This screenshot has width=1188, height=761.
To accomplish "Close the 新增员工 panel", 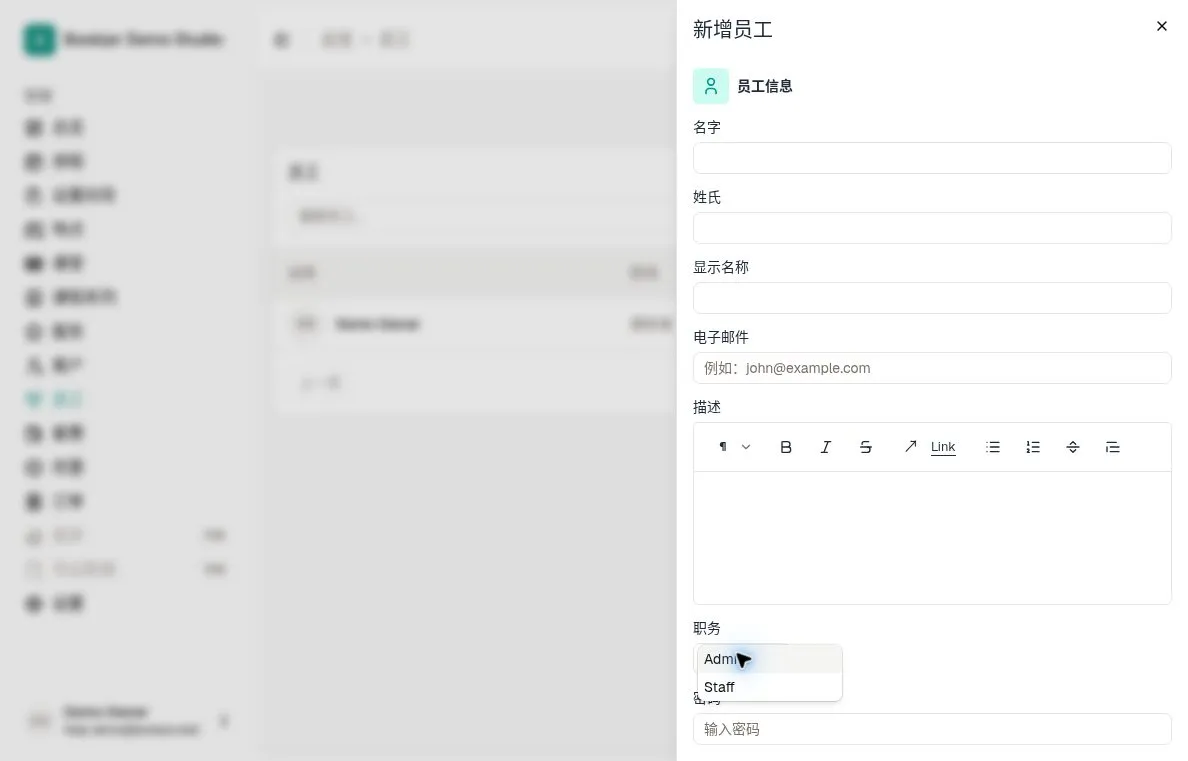I will click(1161, 27).
